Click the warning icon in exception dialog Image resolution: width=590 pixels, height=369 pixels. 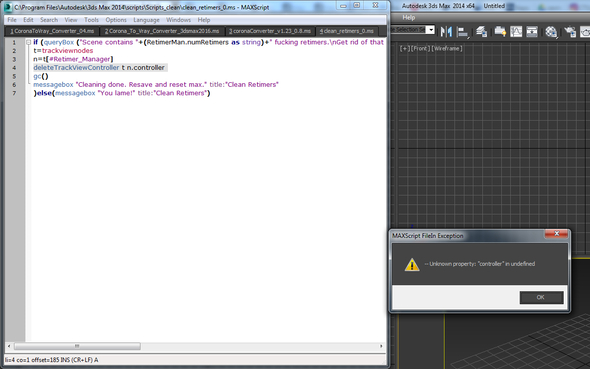[412, 264]
